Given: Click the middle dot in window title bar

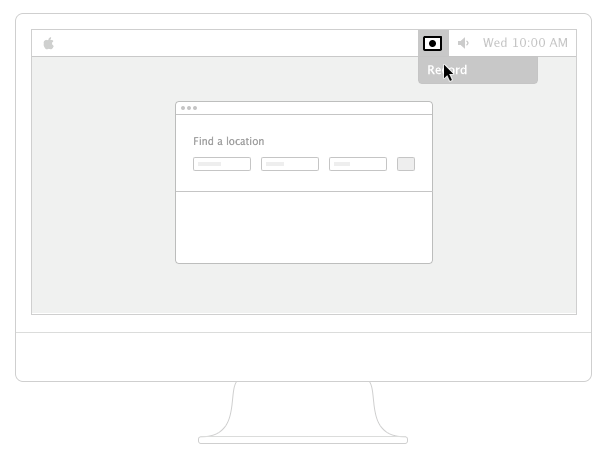Looking at the screenshot, I should click(x=189, y=108).
